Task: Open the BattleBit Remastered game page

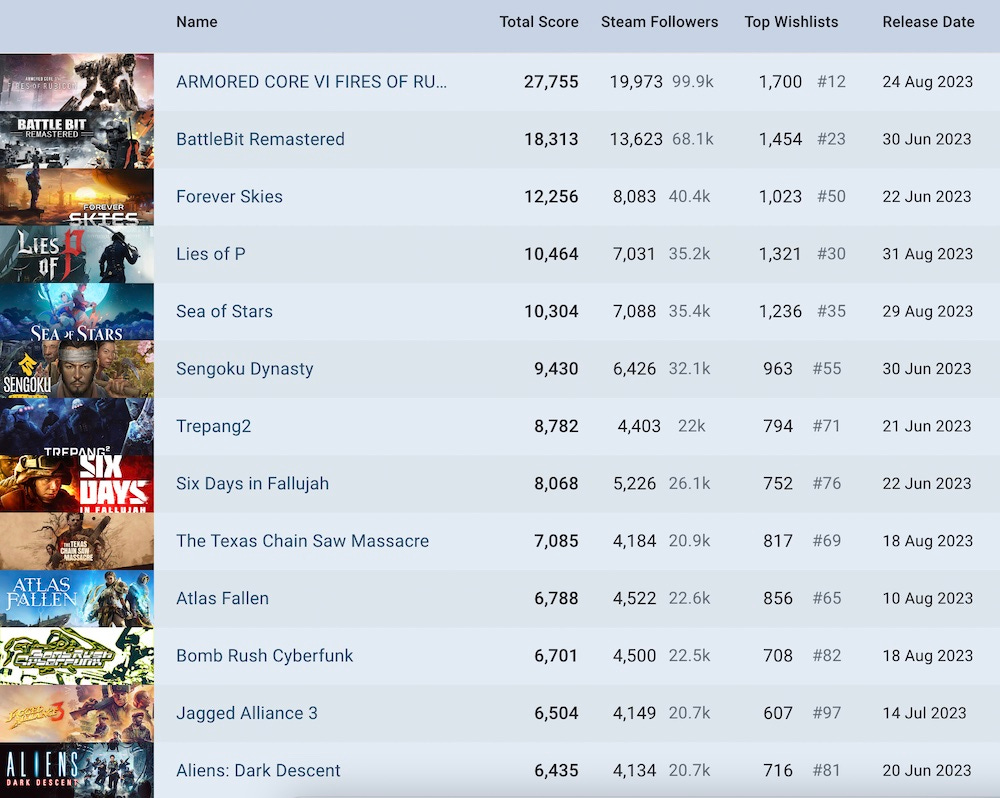Action: (260, 139)
